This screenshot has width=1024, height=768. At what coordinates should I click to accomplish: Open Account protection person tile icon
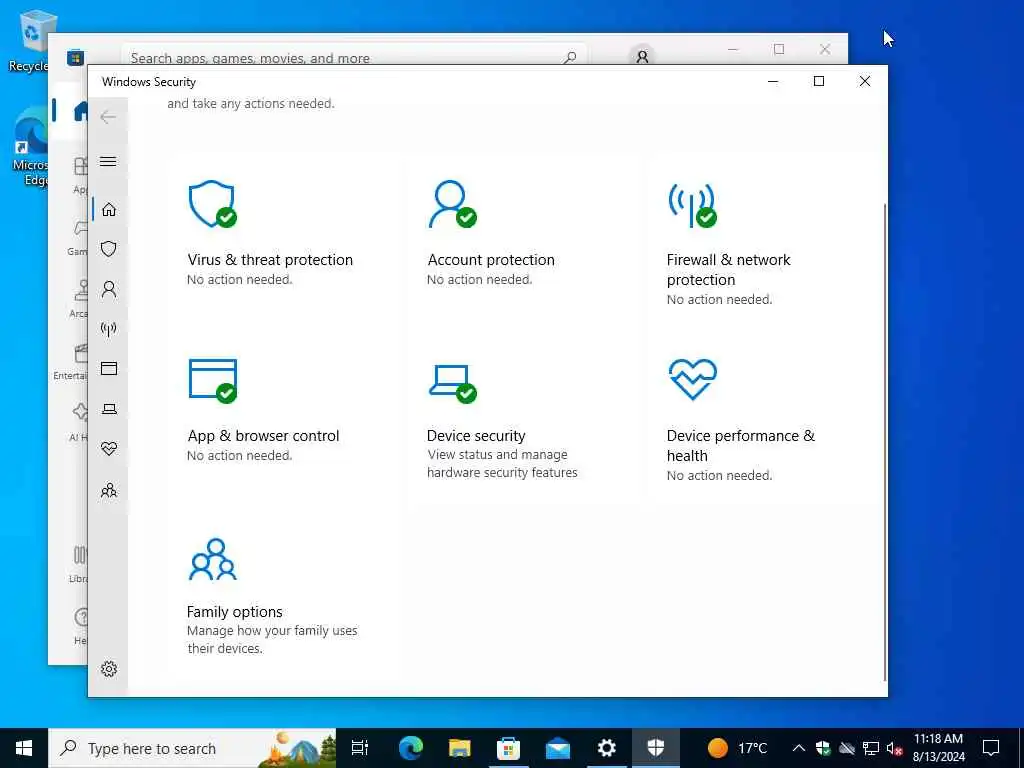pyautogui.click(x=452, y=204)
